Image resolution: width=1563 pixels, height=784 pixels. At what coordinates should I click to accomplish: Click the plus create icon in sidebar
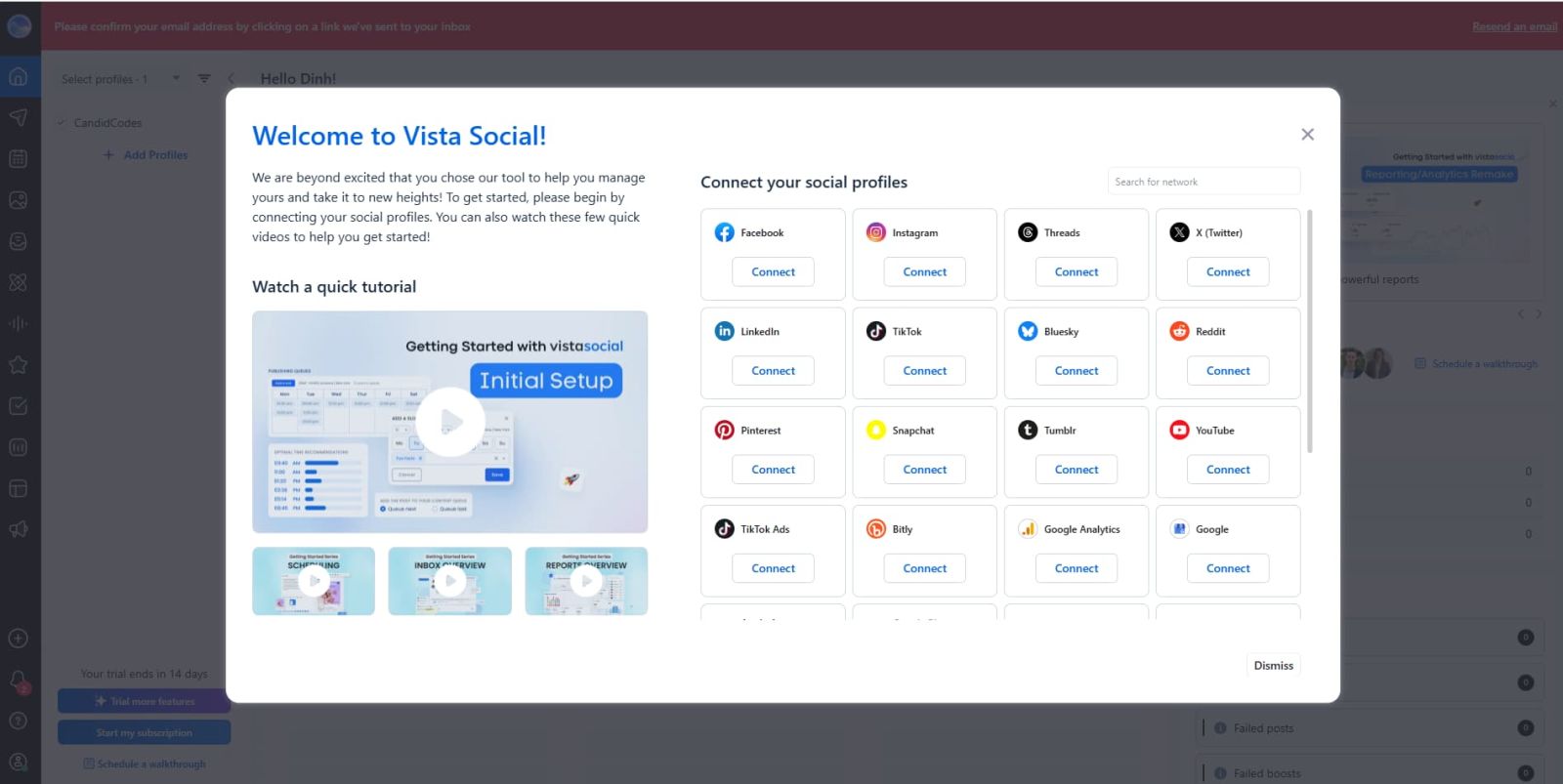pyautogui.click(x=19, y=639)
